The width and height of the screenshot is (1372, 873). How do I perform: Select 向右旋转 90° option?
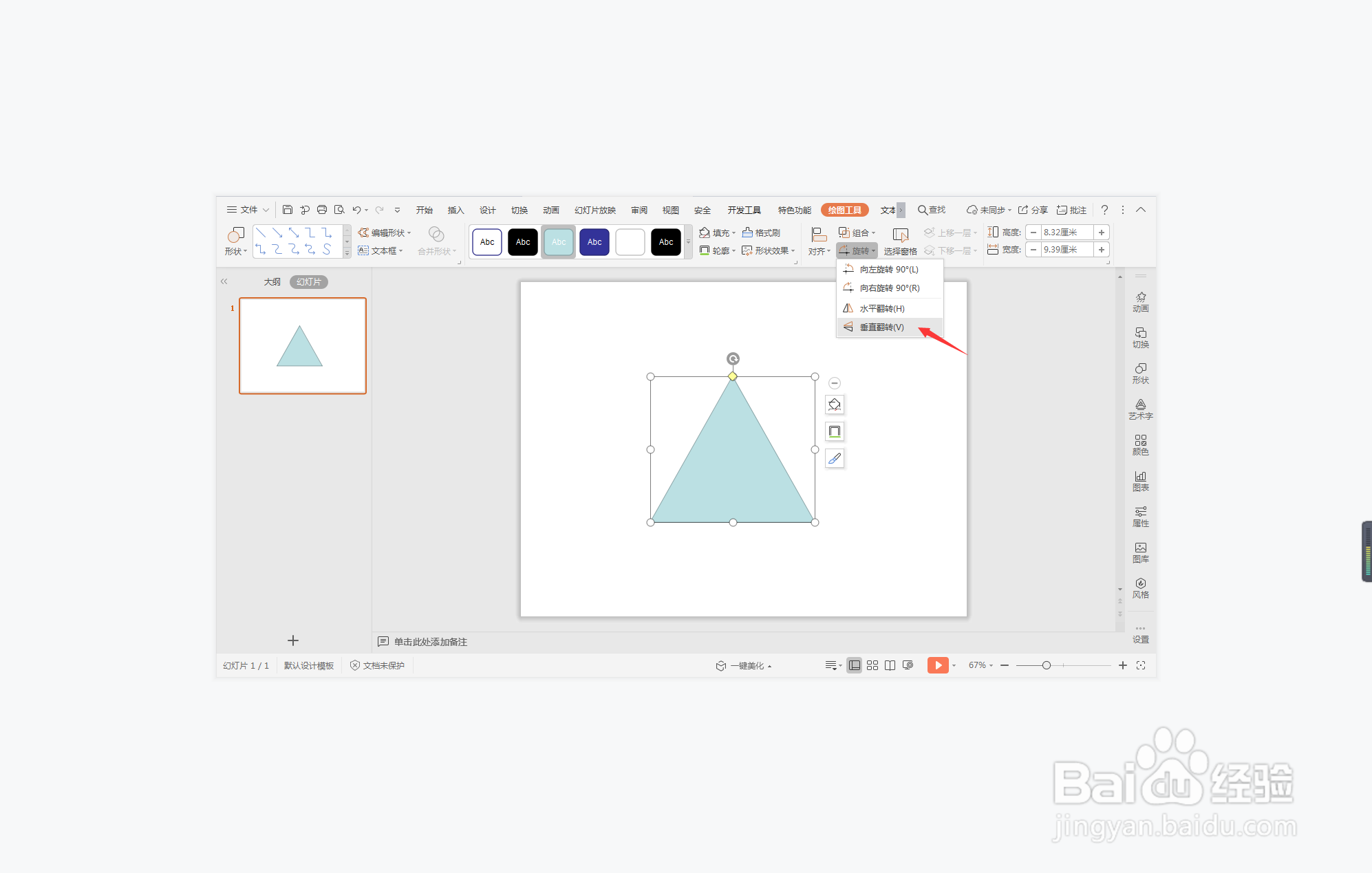[889, 288]
